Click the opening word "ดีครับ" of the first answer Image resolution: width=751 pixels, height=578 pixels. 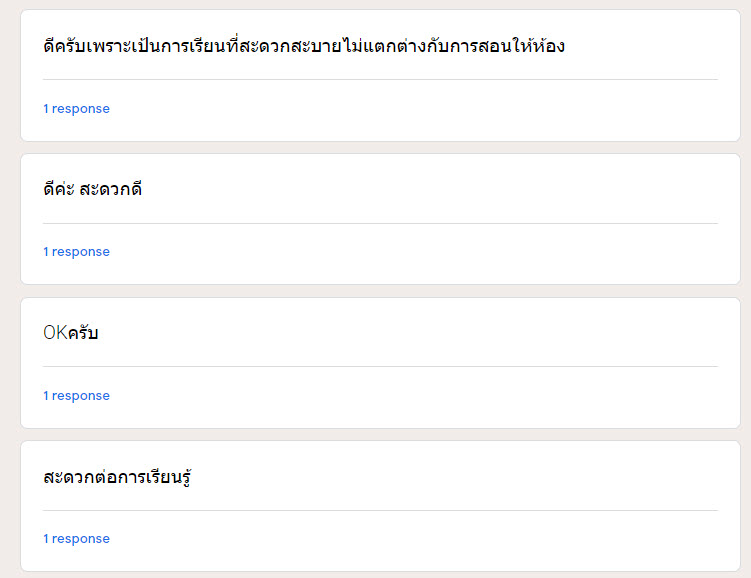click(65, 46)
